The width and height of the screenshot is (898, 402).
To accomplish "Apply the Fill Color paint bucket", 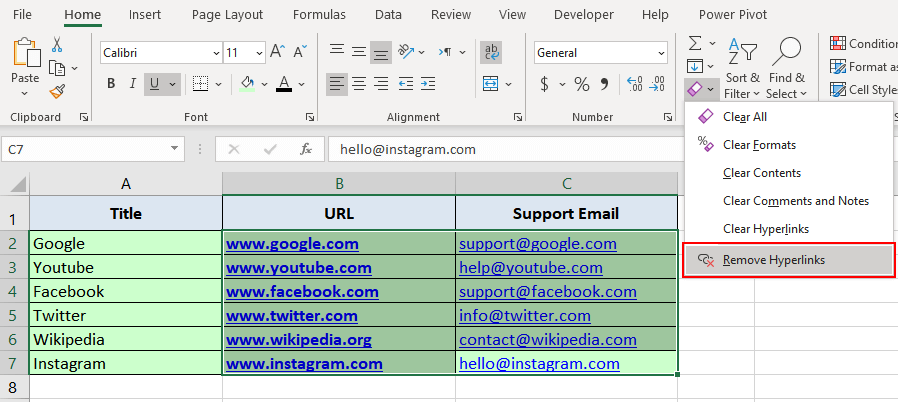I will click(x=247, y=84).
